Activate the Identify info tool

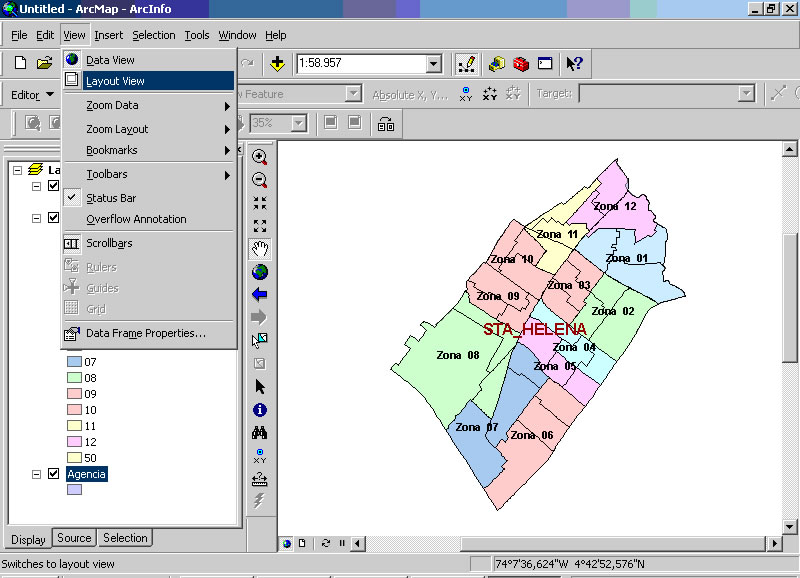point(260,410)
